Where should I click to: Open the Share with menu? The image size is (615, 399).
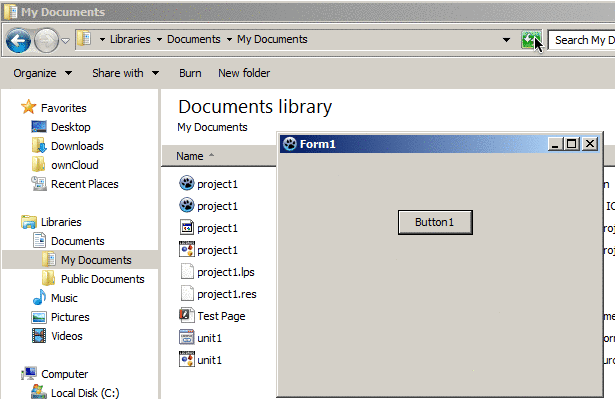126,73
